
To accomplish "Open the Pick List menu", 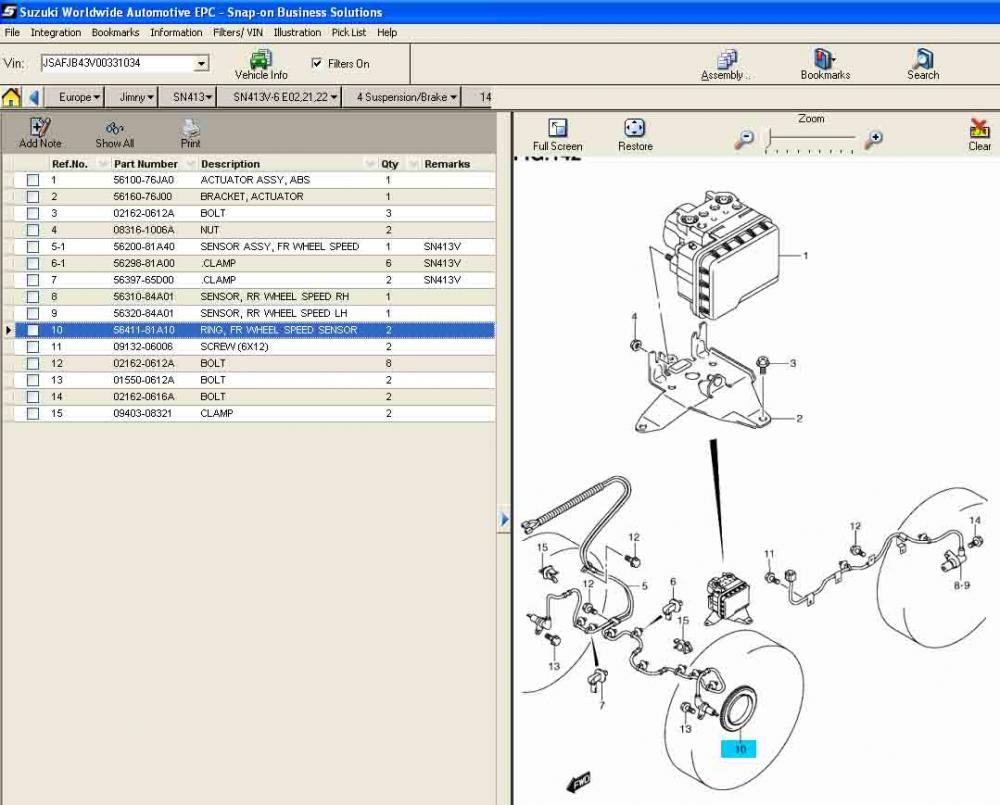I will coord(349,32).
